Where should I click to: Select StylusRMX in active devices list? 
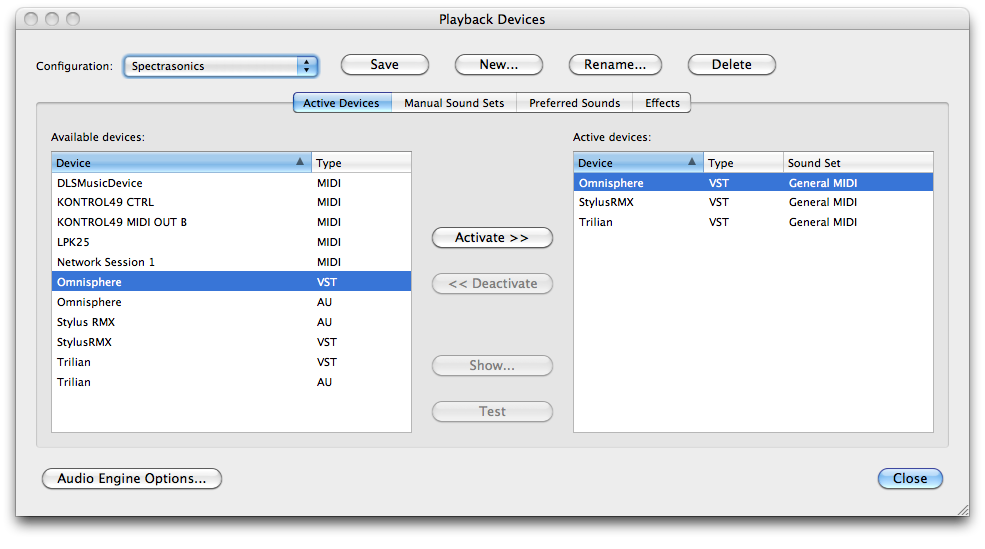coord(753,202)
